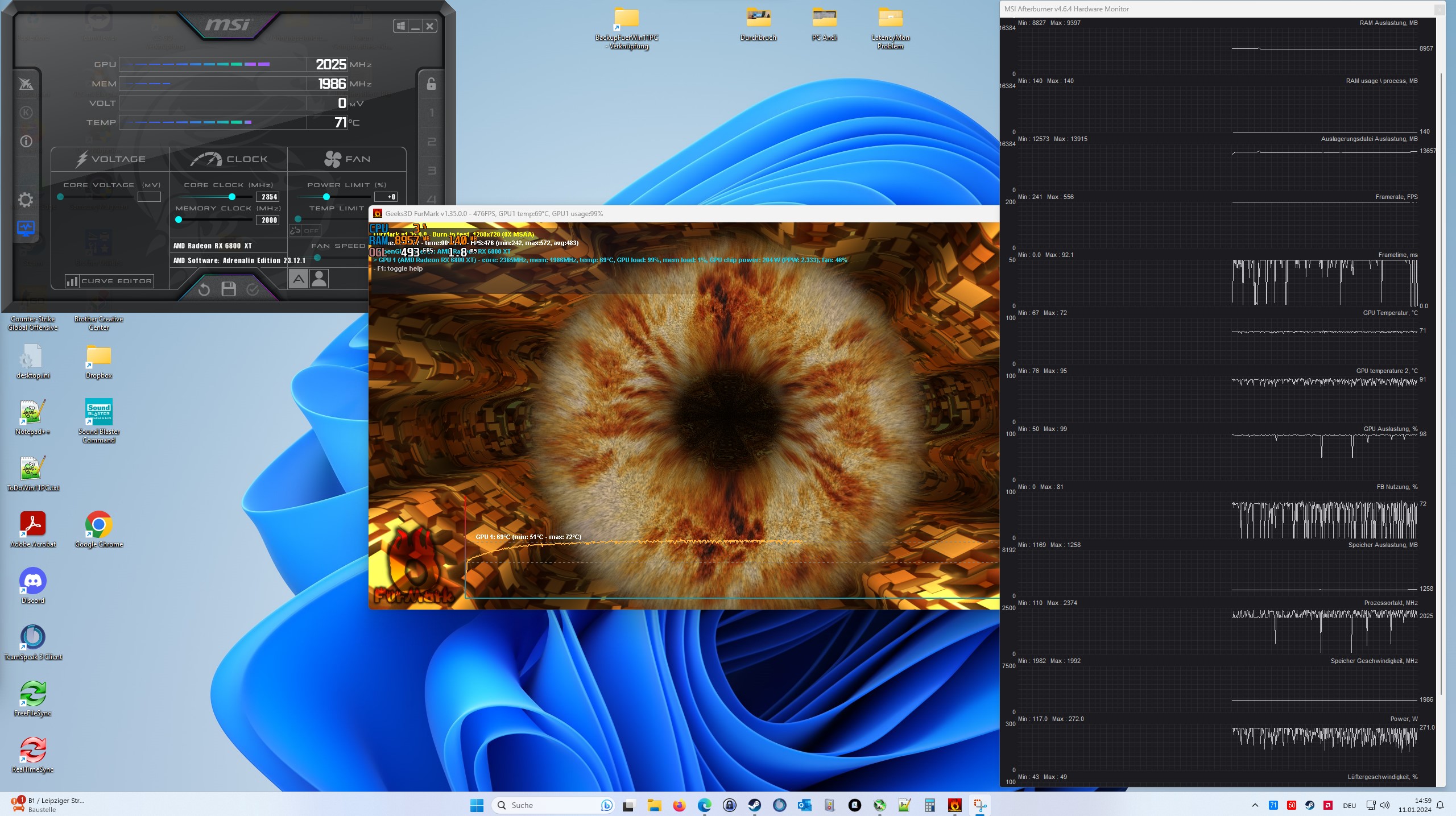Start Afterburner with Windows button
Screen dimensions: 1456x816
[x=400, y=26]
